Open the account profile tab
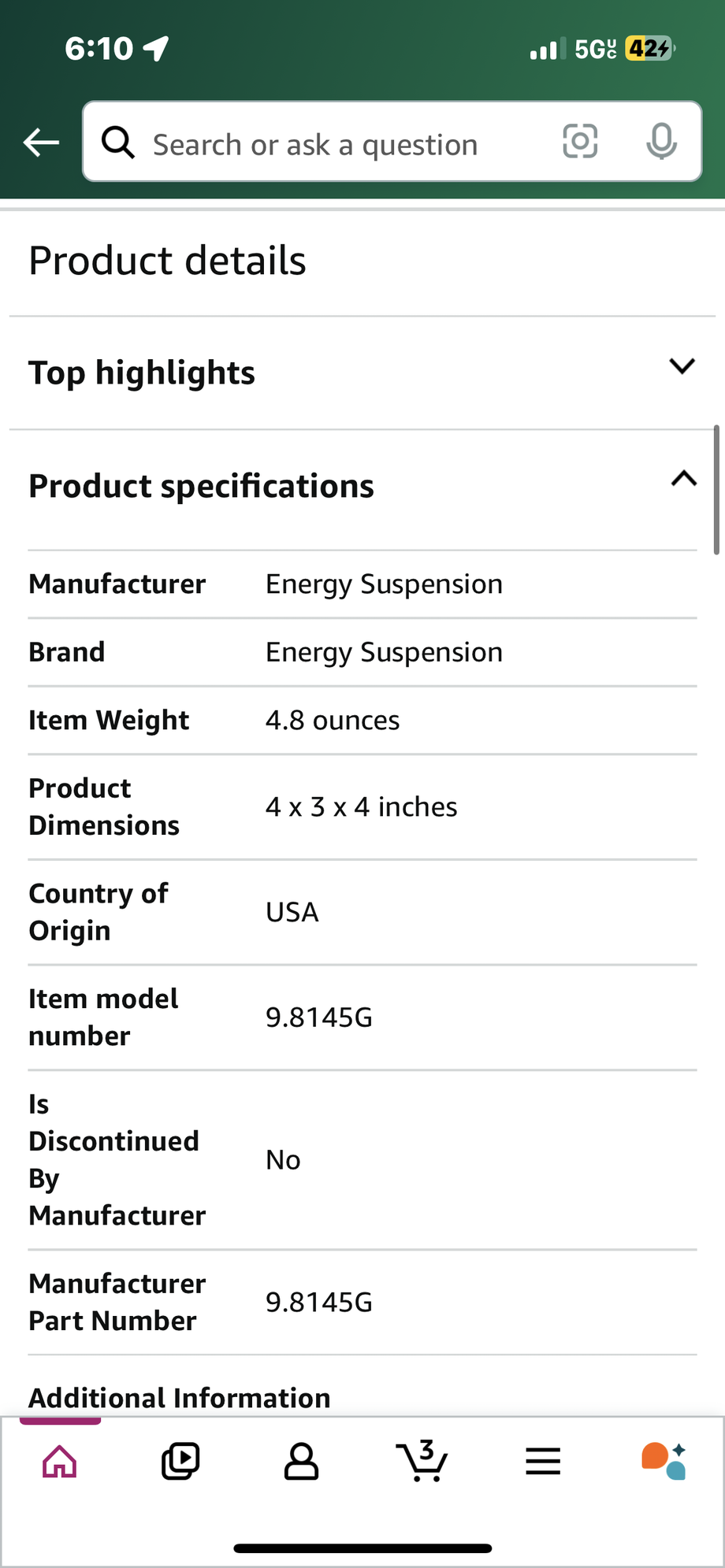The height and width of the screenshot is (1568, 725). pos(301,1462)
